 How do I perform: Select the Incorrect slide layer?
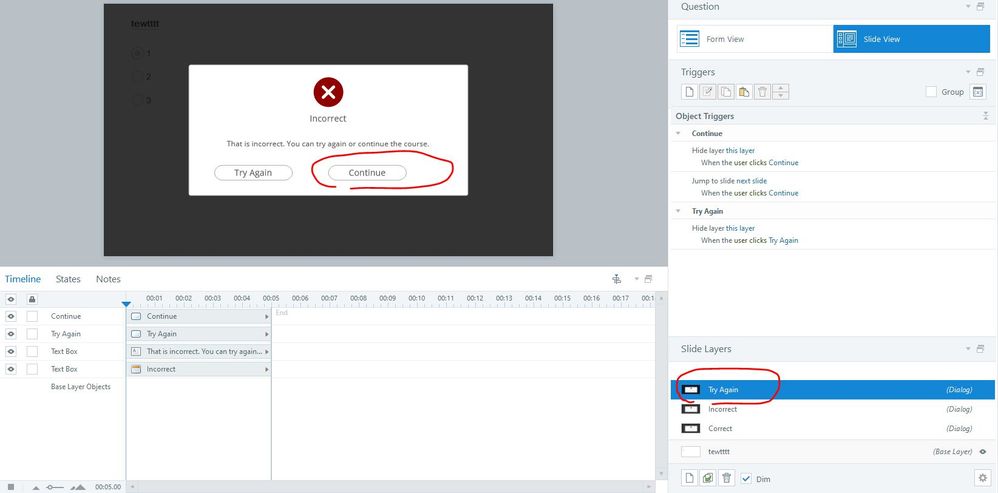coord(833,409)
